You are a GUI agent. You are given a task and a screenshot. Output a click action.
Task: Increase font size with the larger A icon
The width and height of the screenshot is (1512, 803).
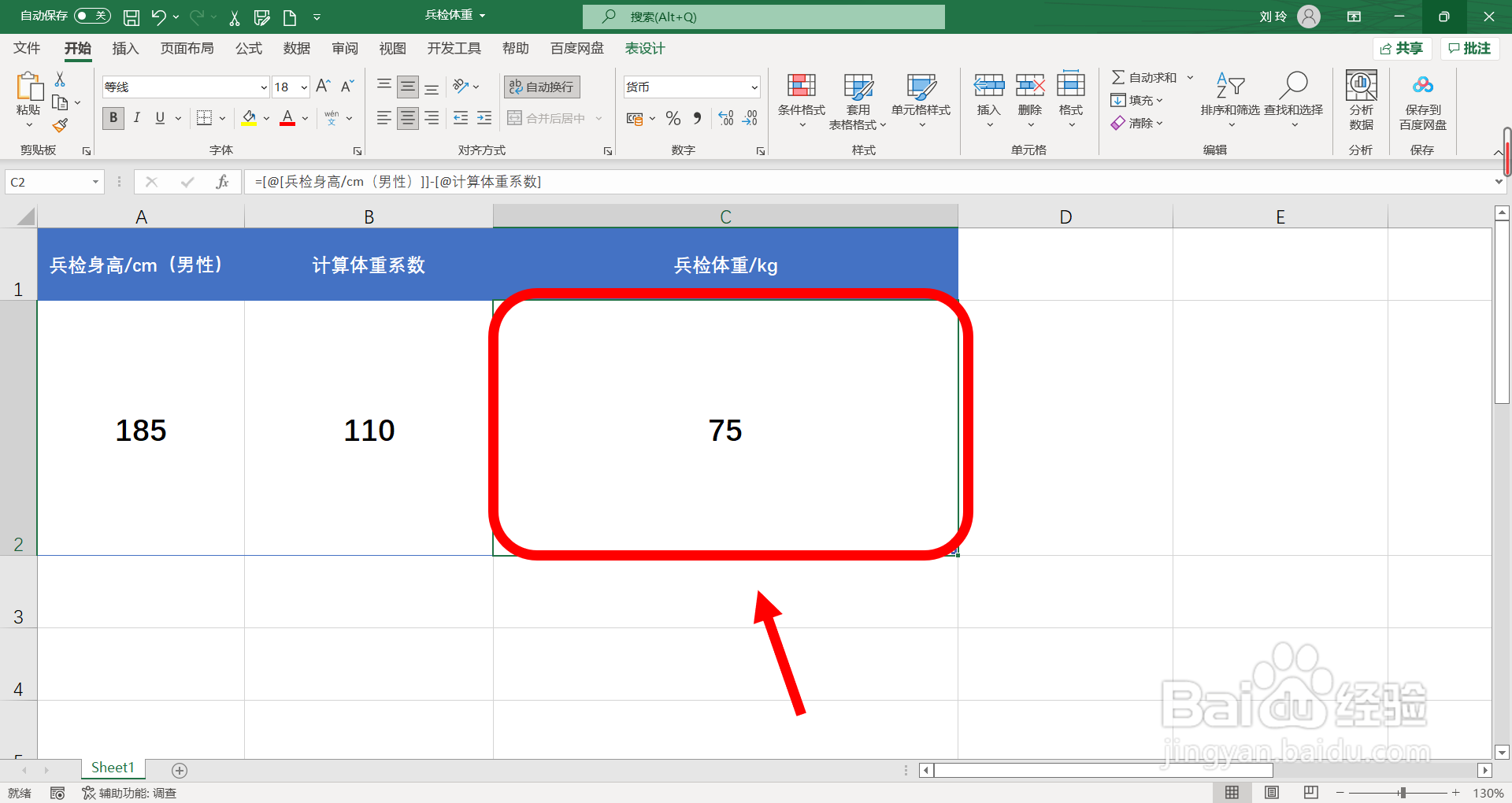tap(323, 87)
